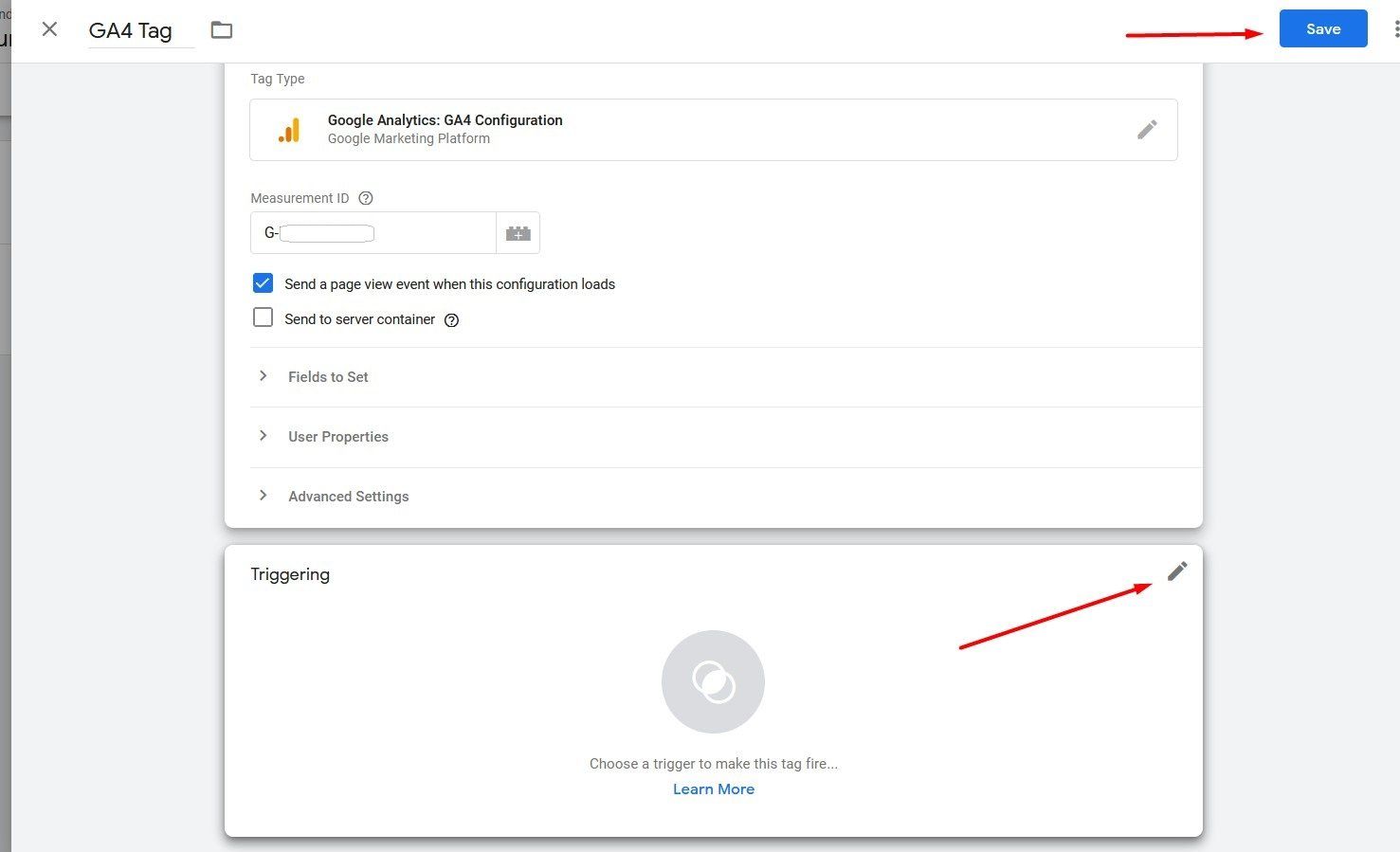Expand the Advanced Settings section
This screenshot has height=852, width=1400.
coord(726,497)
